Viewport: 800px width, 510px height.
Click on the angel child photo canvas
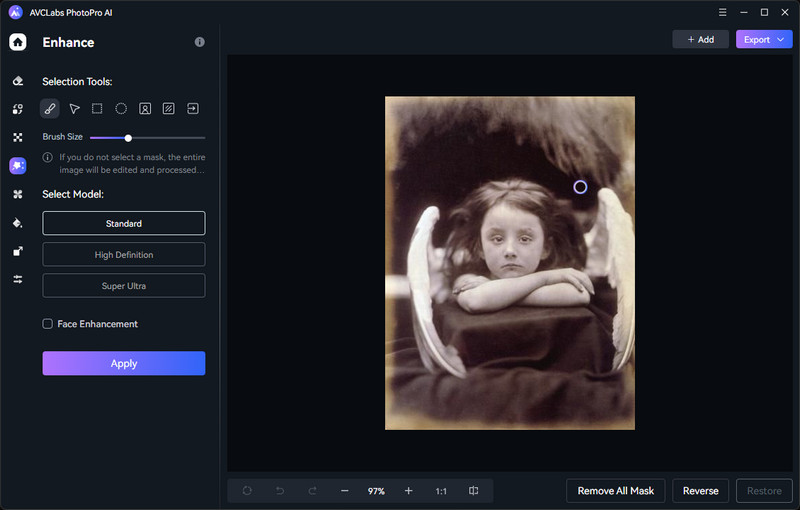pyautogui.click(x=510, y=263)
